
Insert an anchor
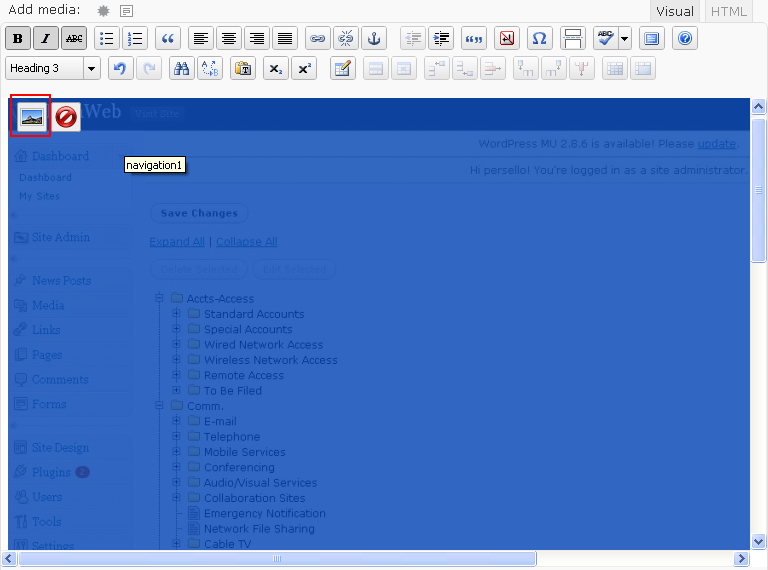click(373, 39)
